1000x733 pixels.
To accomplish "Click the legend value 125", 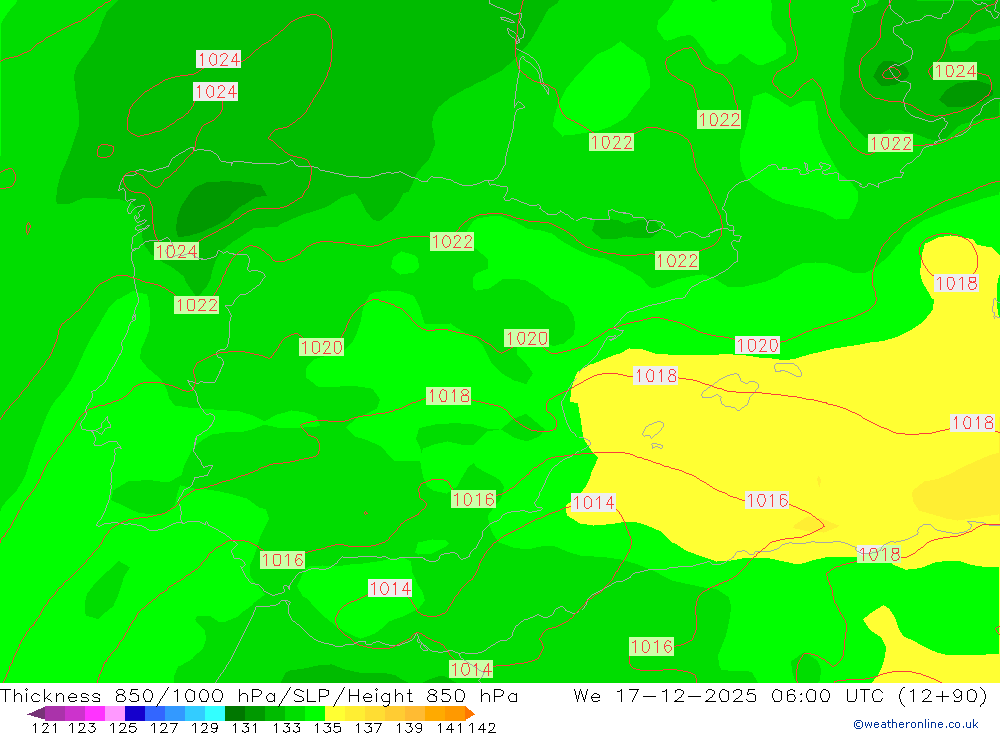I will pos(123,728).
